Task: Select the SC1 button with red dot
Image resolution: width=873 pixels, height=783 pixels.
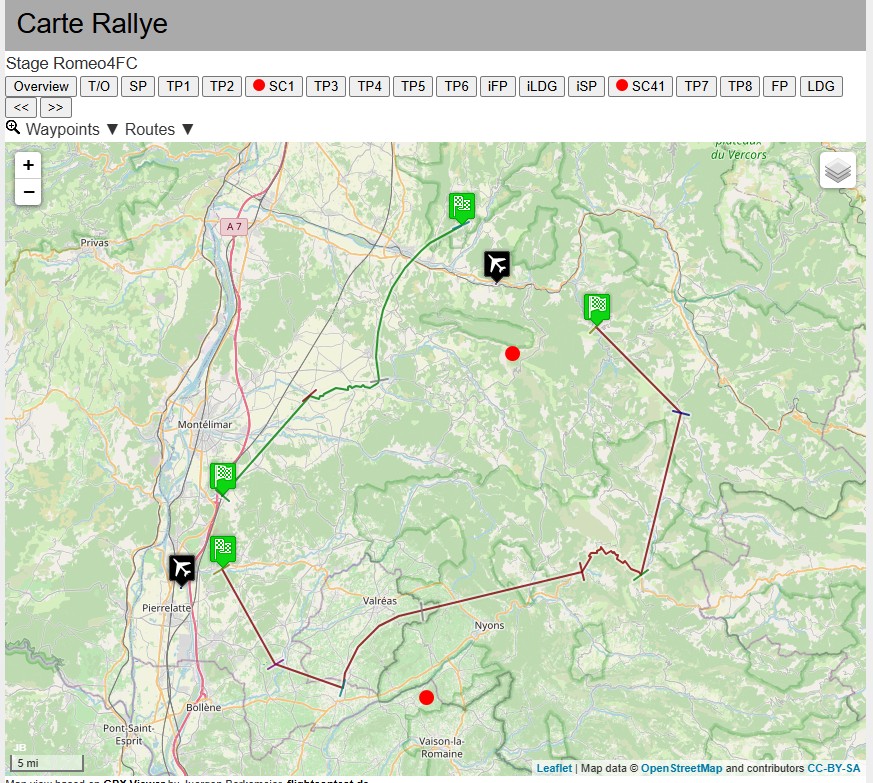Action: [x=274, y=87]
